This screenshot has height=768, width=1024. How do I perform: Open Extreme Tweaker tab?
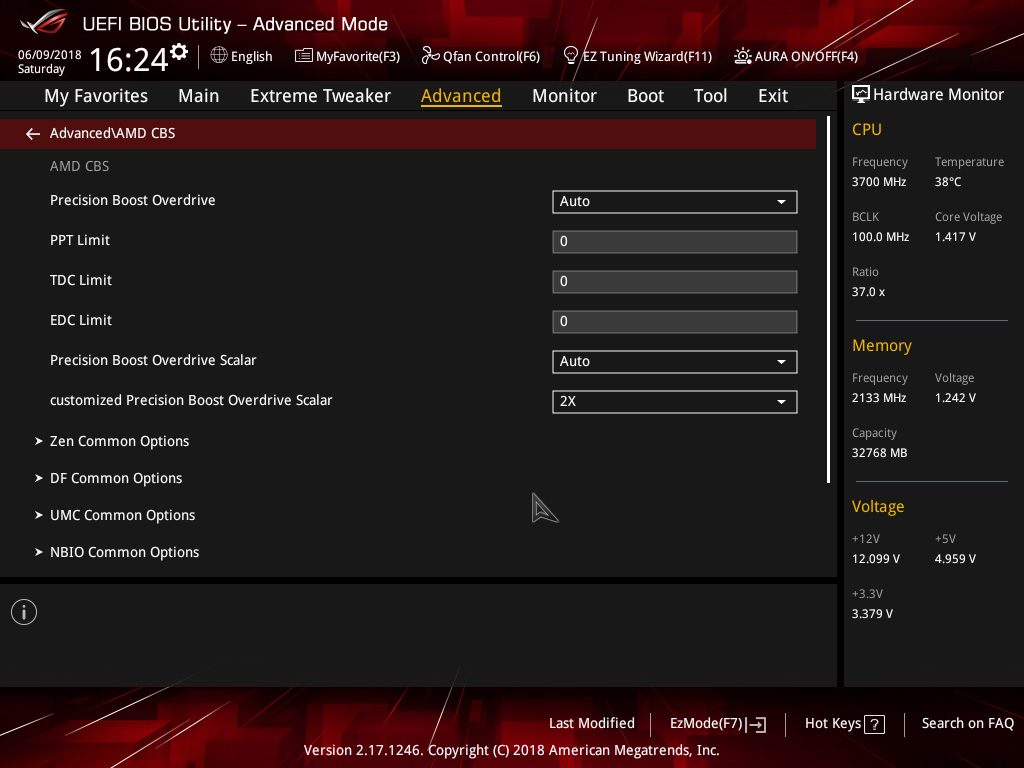tap(320, 96)
